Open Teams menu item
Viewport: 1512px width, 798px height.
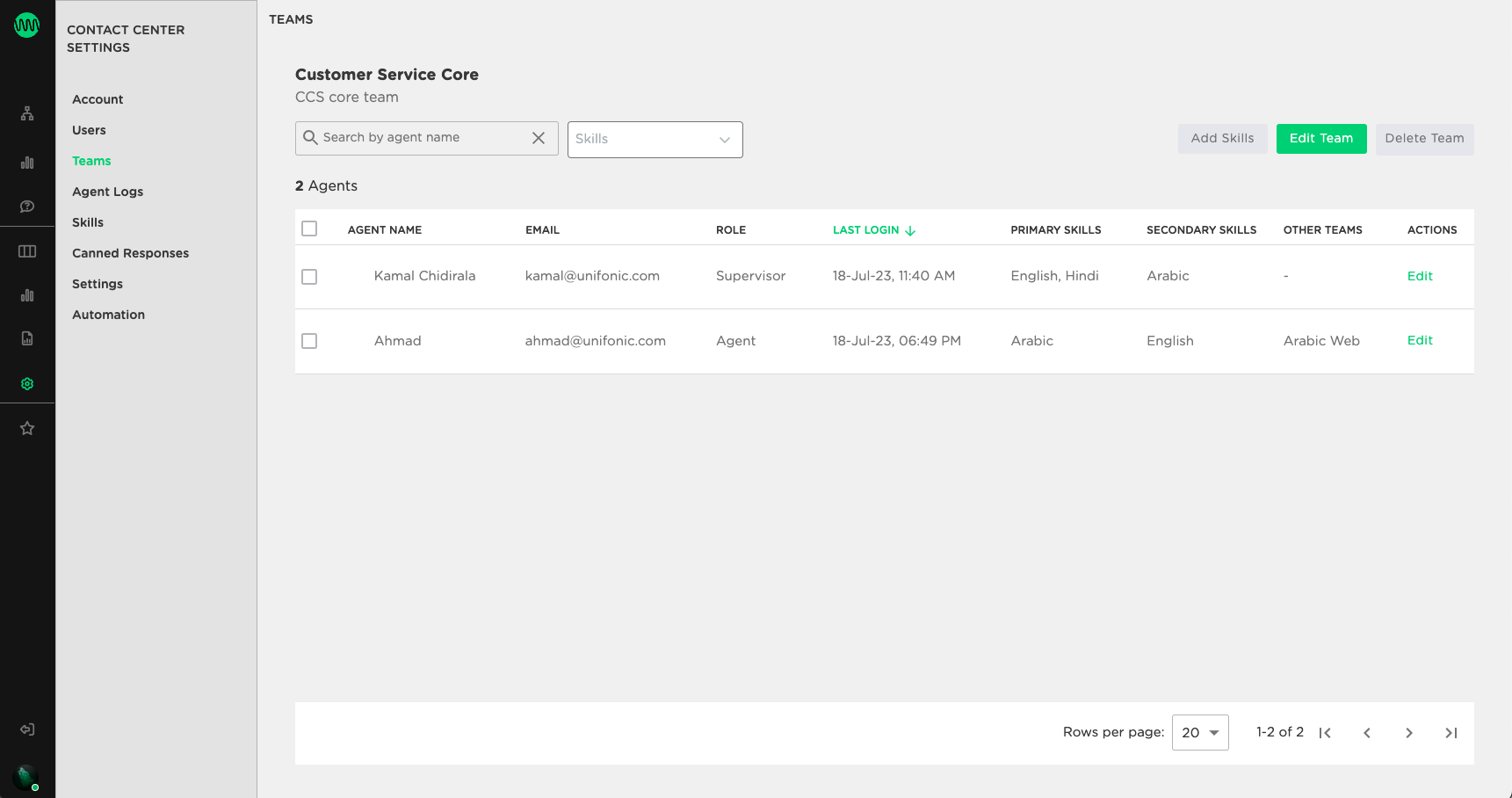91,161
